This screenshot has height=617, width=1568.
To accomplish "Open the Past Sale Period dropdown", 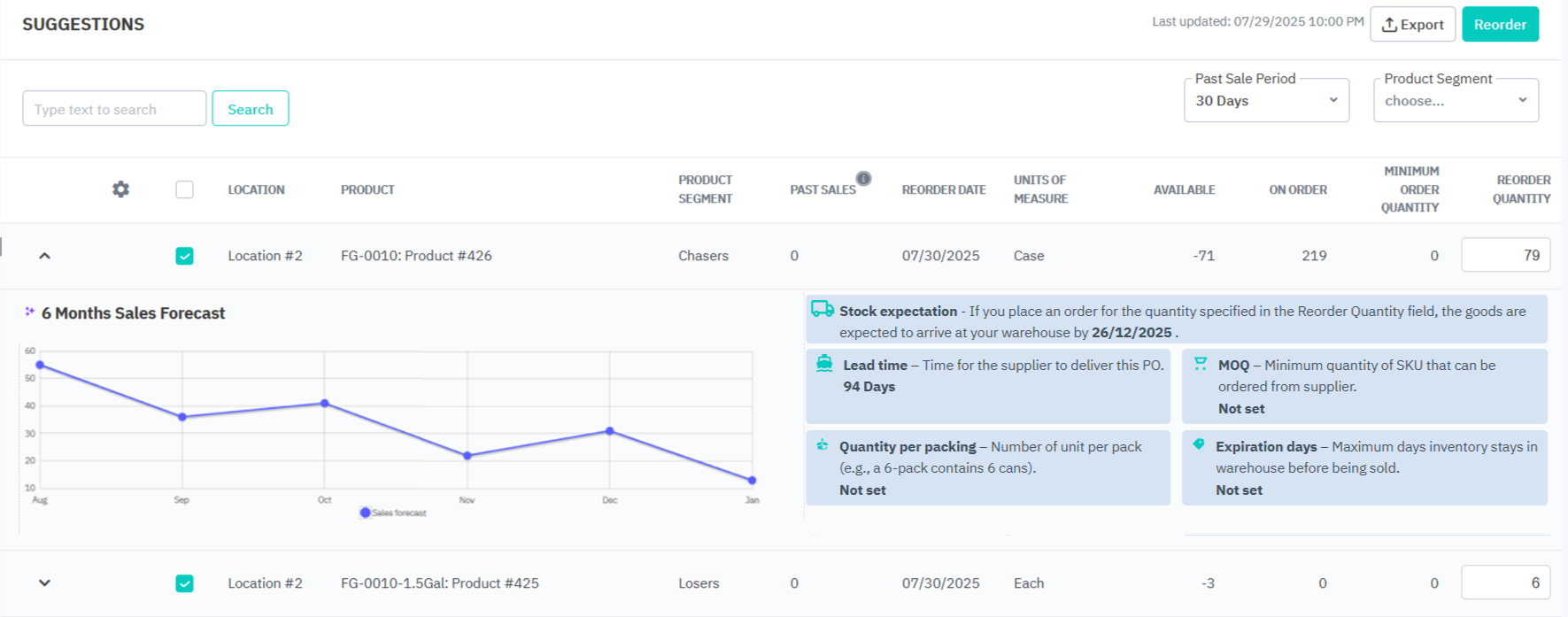I will [x=1266, y=101].
